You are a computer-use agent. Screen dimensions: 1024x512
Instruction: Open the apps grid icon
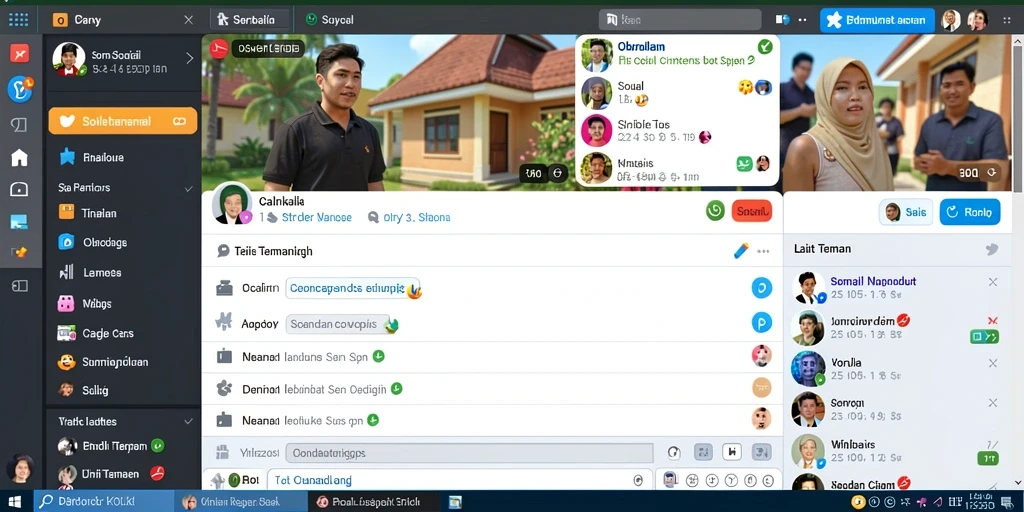coord(18,20)
